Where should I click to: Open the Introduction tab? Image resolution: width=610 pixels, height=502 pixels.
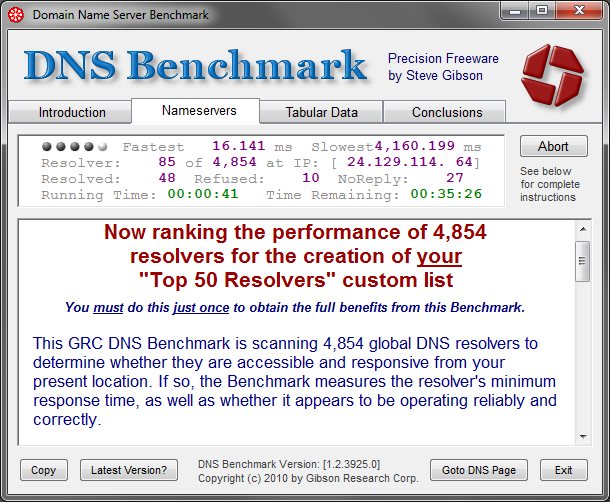[x=70, y=112]
